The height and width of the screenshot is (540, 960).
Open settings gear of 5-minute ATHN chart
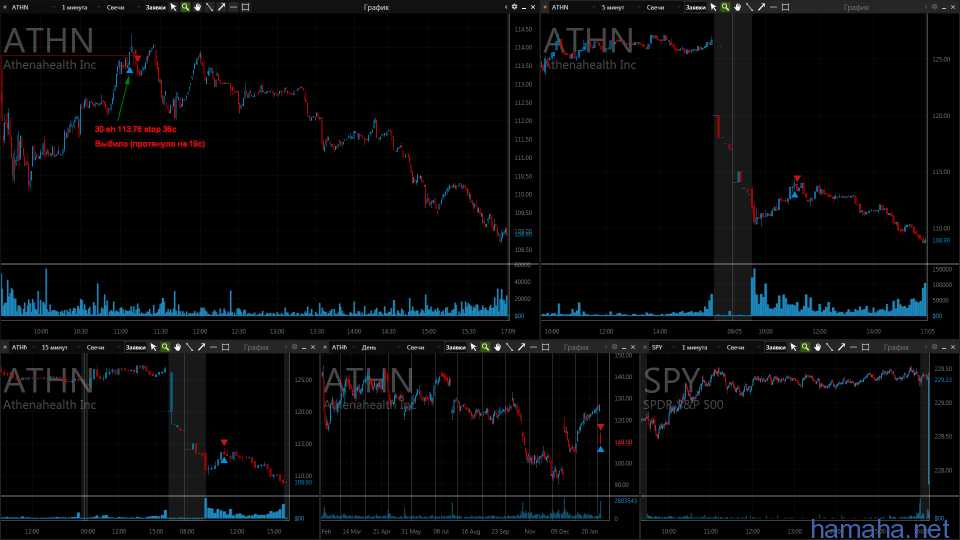[x=934, y=7]
